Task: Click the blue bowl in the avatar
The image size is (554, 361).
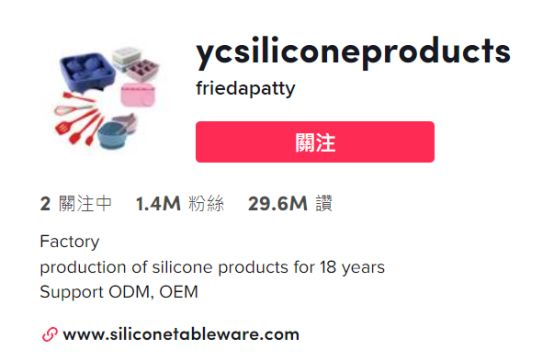Action: point(112,135)
